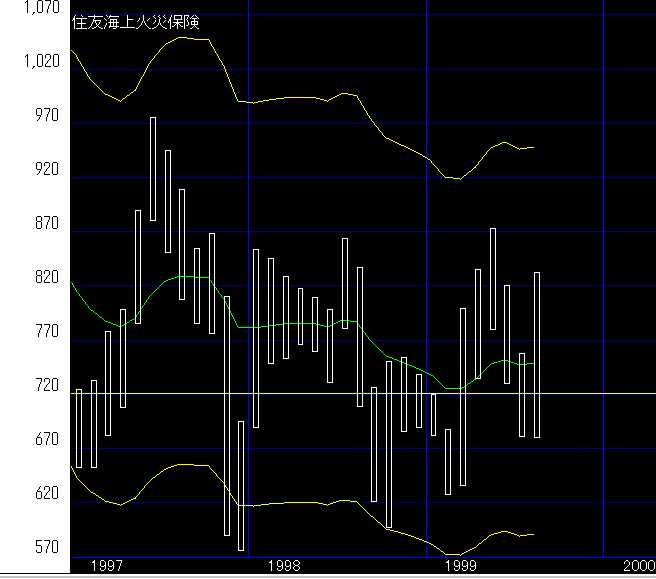Click the 1999 year label on time axis
Screen dimensions: 656x579
tap(460, 566)
